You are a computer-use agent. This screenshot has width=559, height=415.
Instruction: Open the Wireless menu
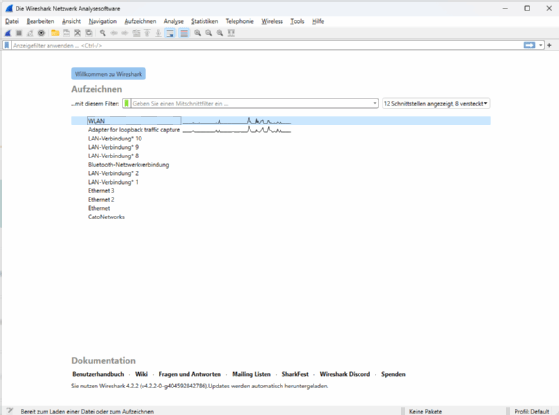click(272, 21)
